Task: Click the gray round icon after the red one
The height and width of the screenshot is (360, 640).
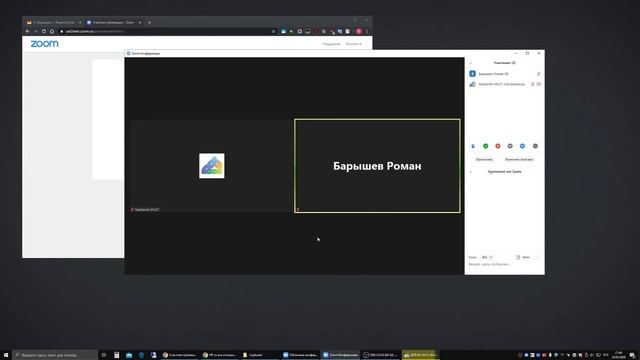Action: tap(510, 146)
